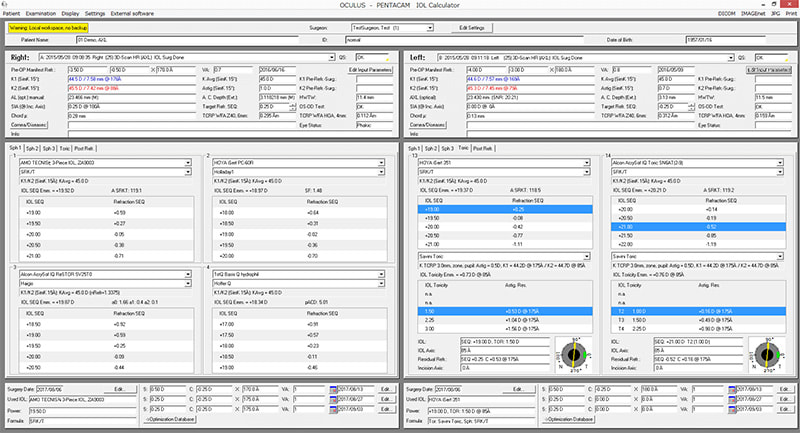Open AMO TECNIS 3-Piece IOL lens dropdown

188,163
